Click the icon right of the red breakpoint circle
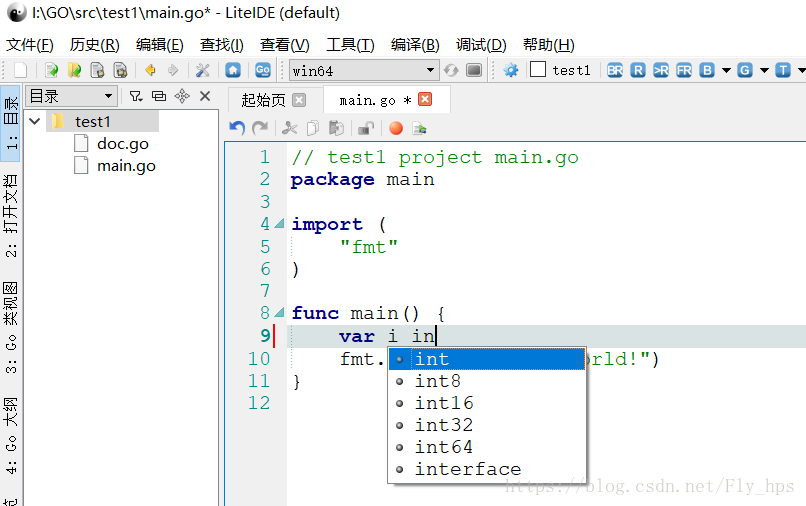 (x=419, y=128)
